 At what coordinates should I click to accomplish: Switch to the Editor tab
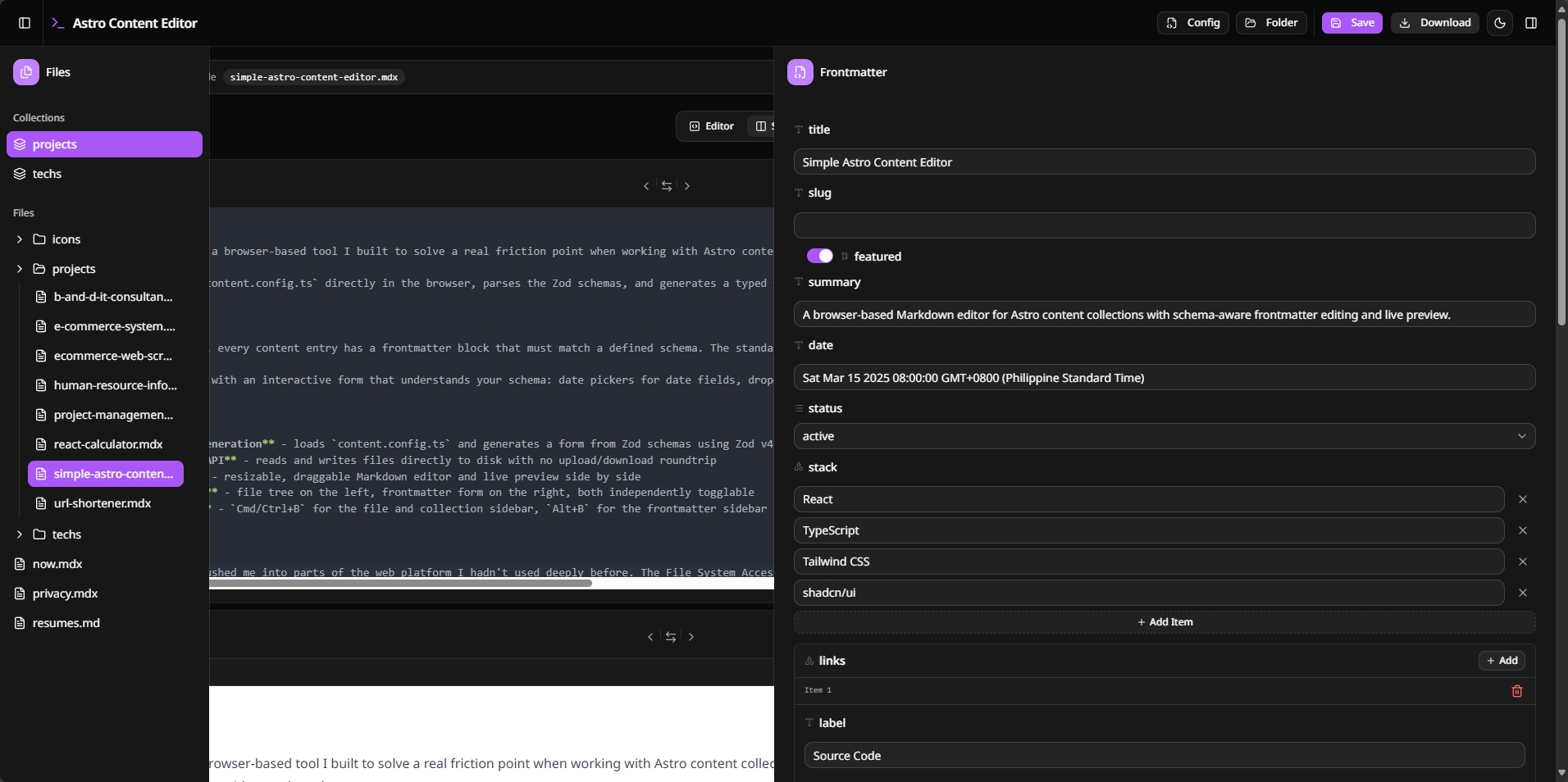tap(710, 125)
